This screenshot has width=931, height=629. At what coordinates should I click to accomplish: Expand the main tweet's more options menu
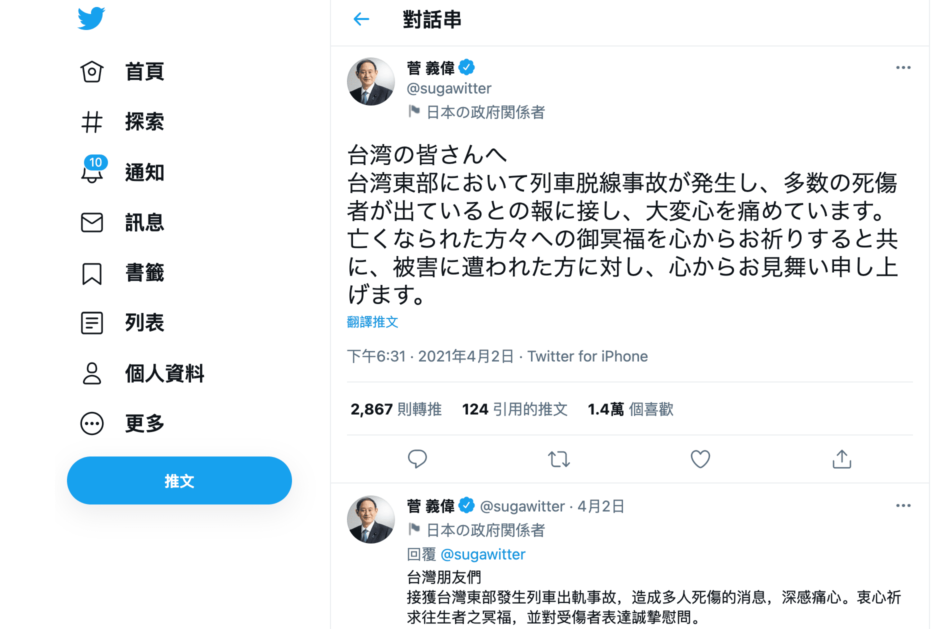pyautogui.click(x=903, y=68)
